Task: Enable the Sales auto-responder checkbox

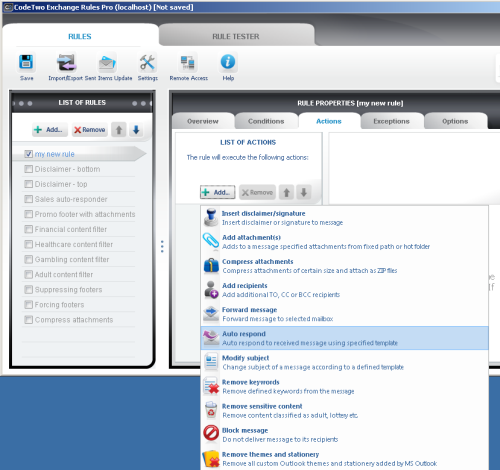Action: pos(28,199)
